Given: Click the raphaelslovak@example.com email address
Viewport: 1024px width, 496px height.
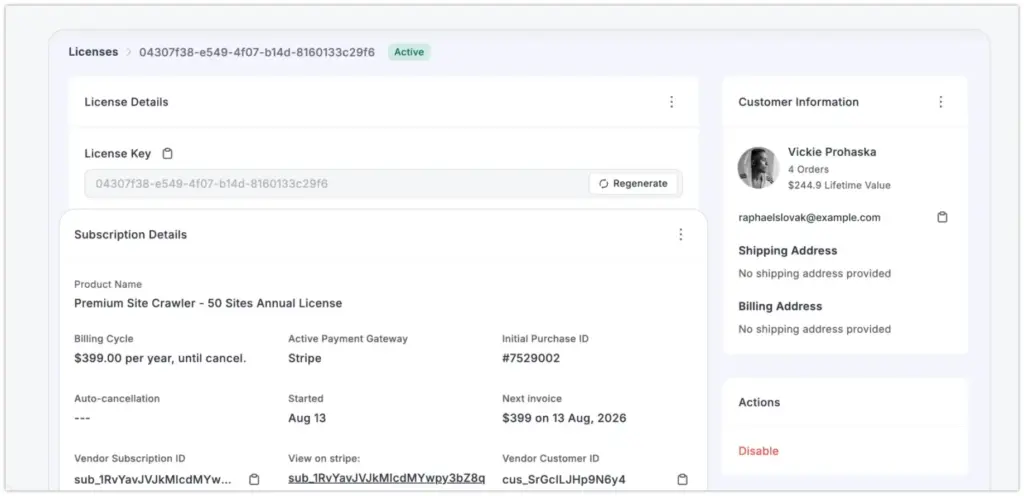Looking at the screenshot, I should (809, 217).
